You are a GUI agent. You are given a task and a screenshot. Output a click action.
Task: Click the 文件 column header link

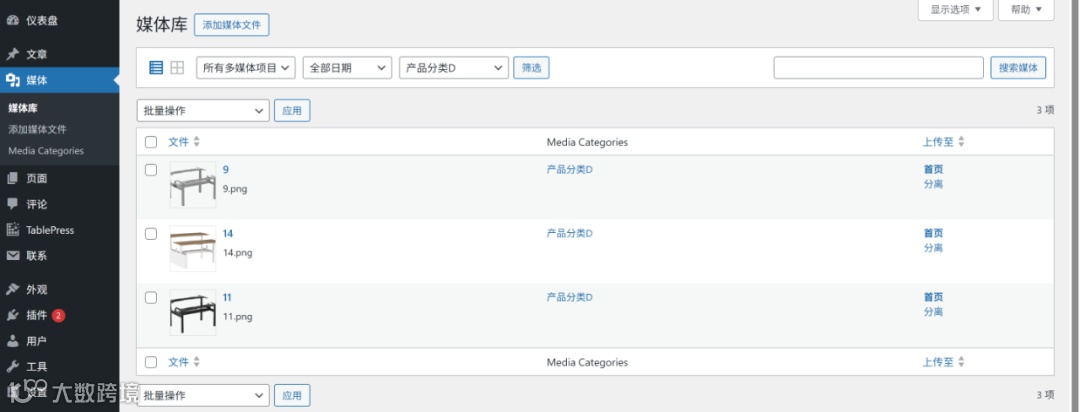point(178,142)
